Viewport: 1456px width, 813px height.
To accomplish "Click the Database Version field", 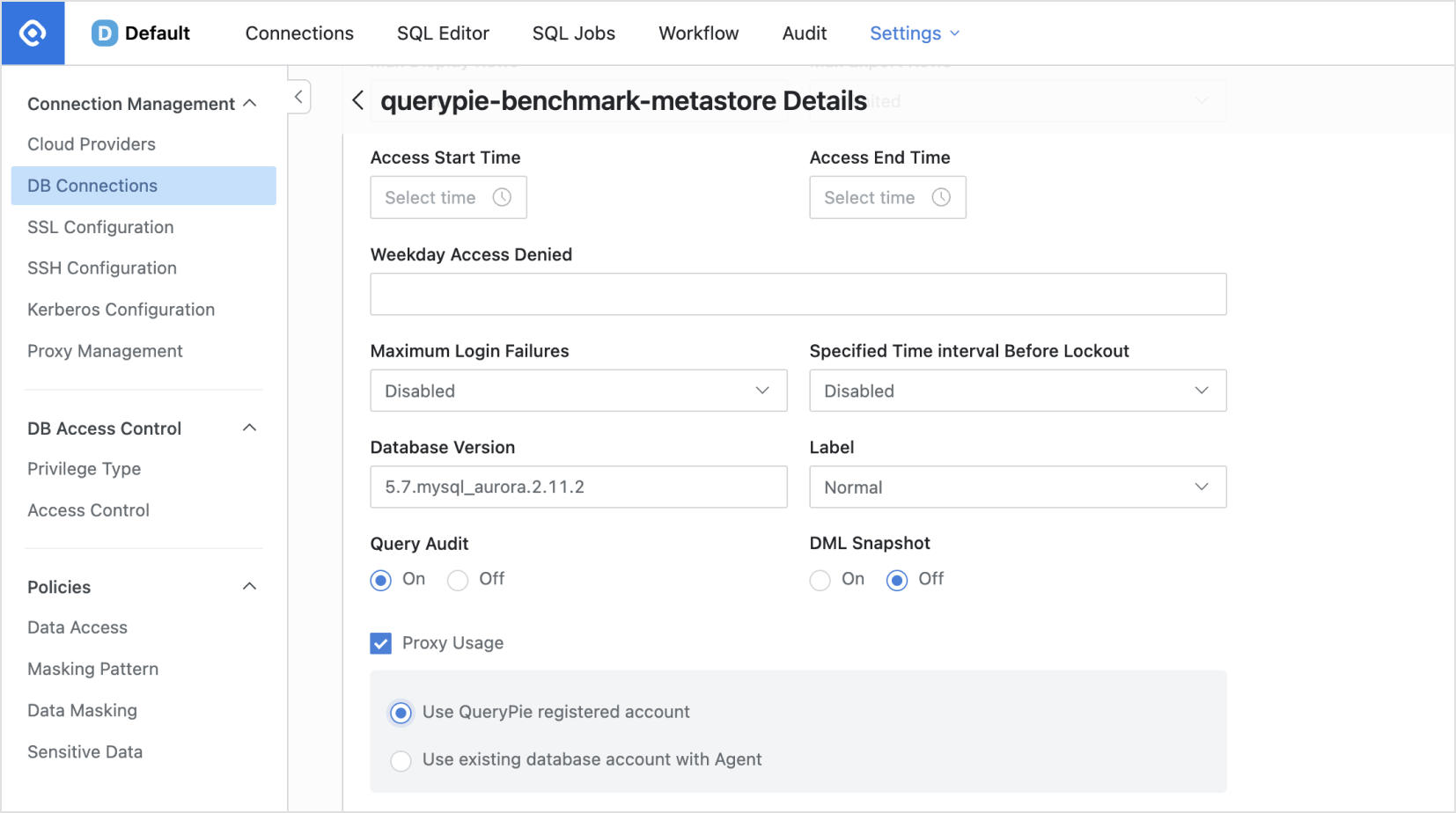I will point(578,487).
